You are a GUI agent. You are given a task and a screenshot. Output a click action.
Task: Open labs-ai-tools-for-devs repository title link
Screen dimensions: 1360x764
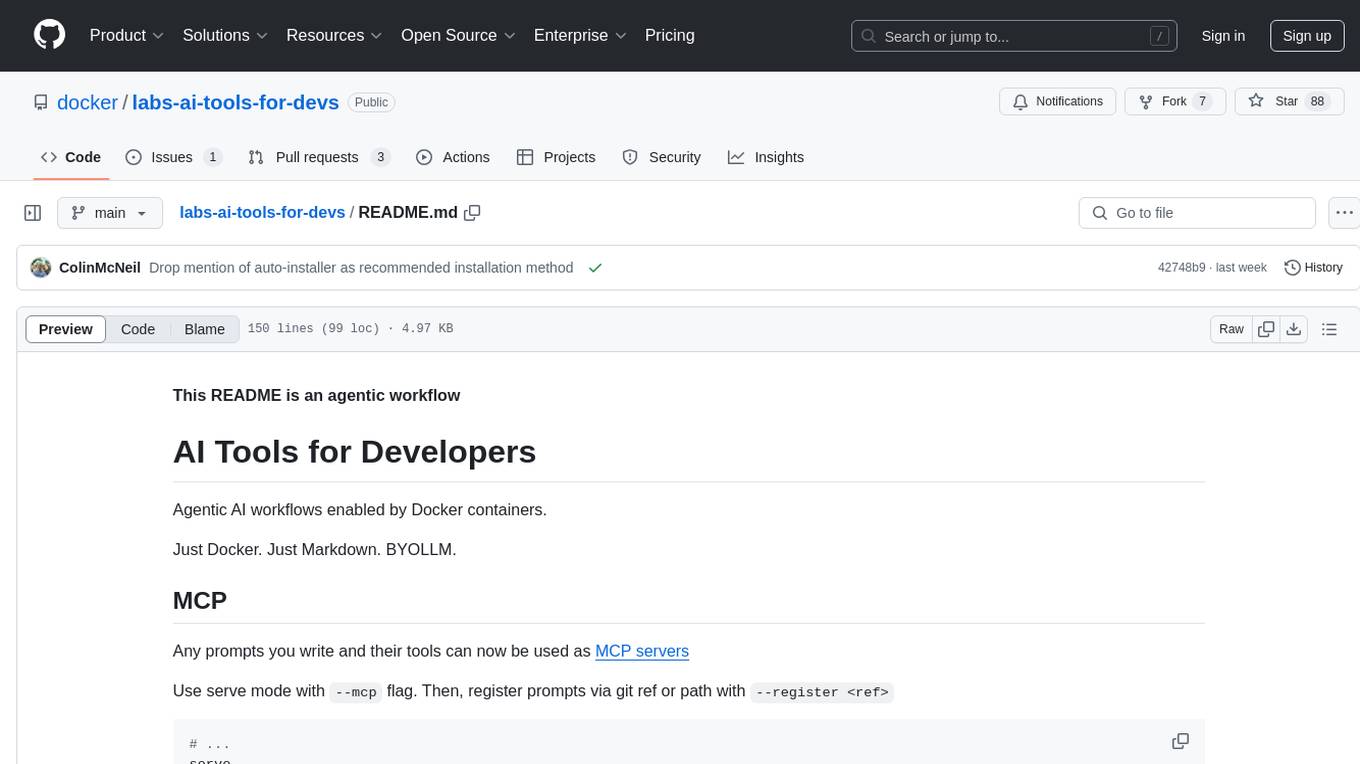[235, 102]
